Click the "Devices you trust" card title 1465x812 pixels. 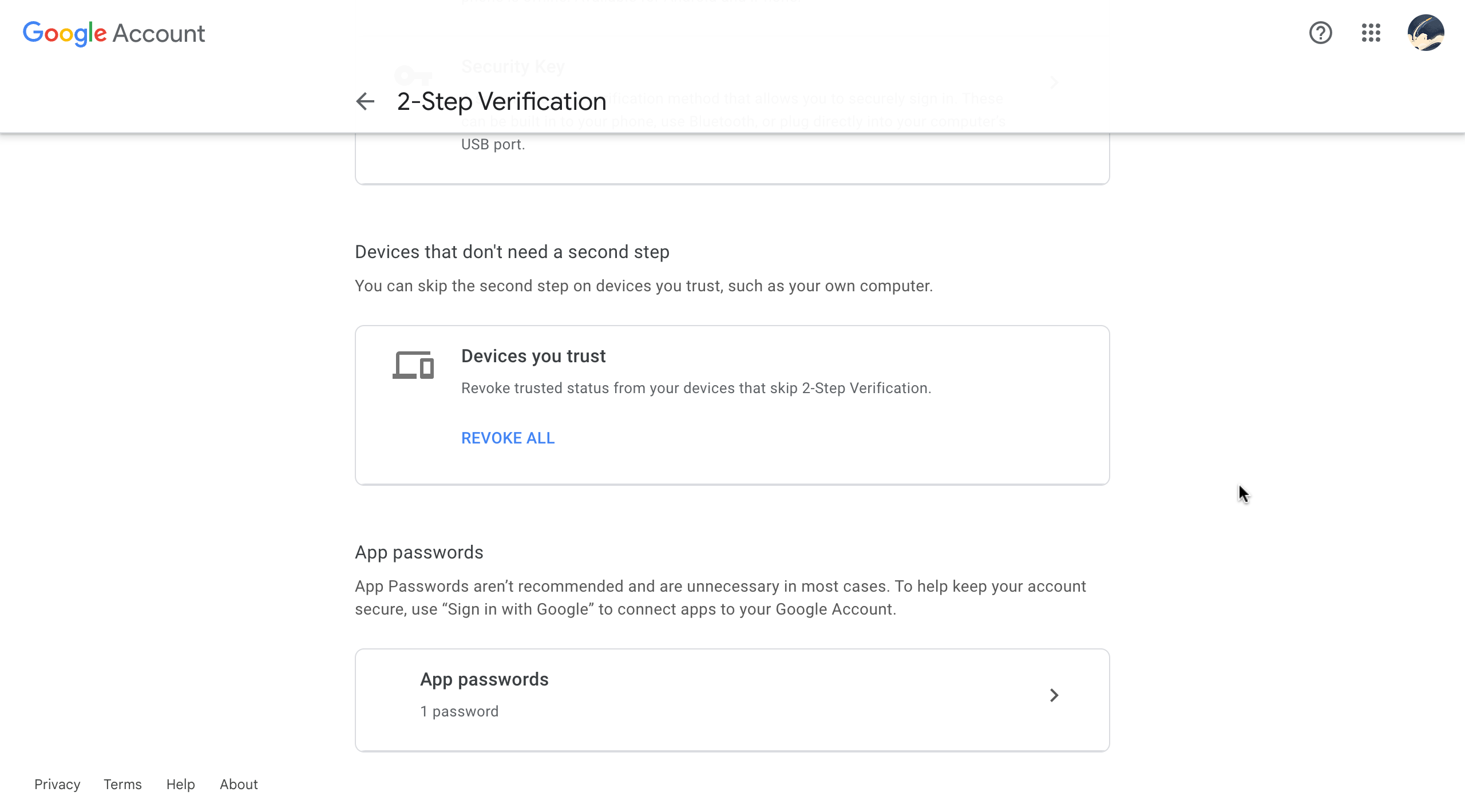(533, 356)
